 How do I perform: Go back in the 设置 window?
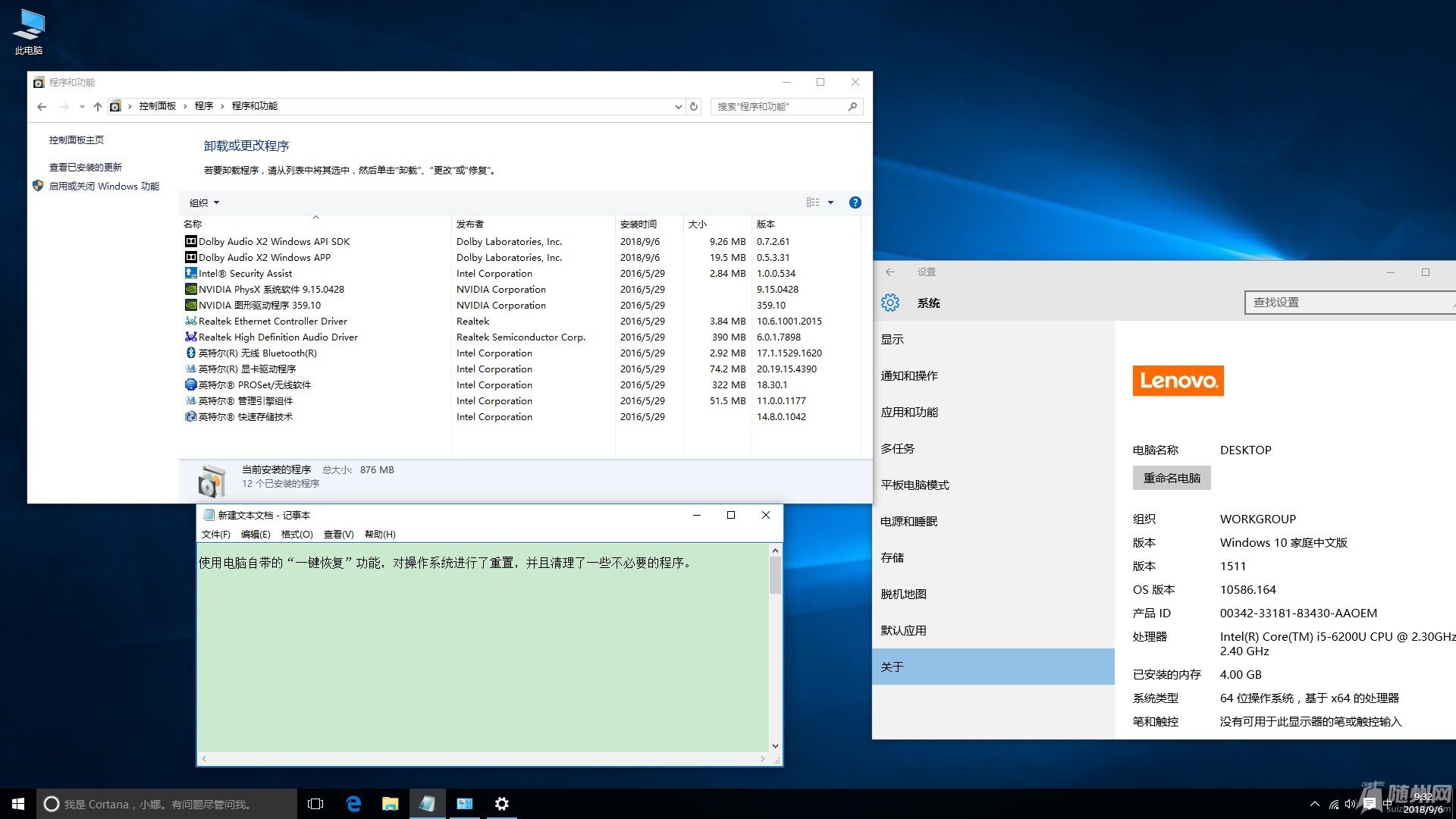point(890,272)
